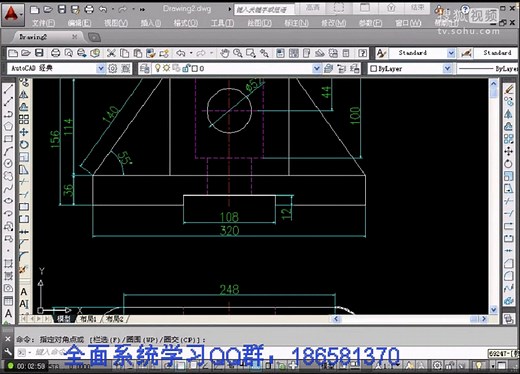Click the Workspace settings gear icon
The height and width of the screenshot is (374, 520).
coord(113,69)
